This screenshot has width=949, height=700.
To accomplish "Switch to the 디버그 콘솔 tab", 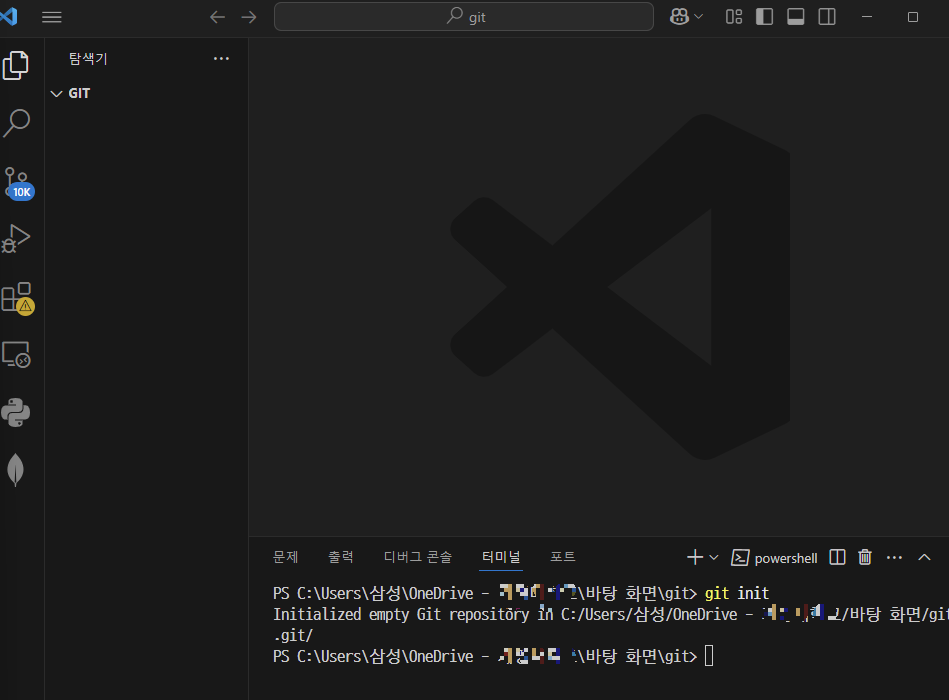I will (x=418, y=557).
